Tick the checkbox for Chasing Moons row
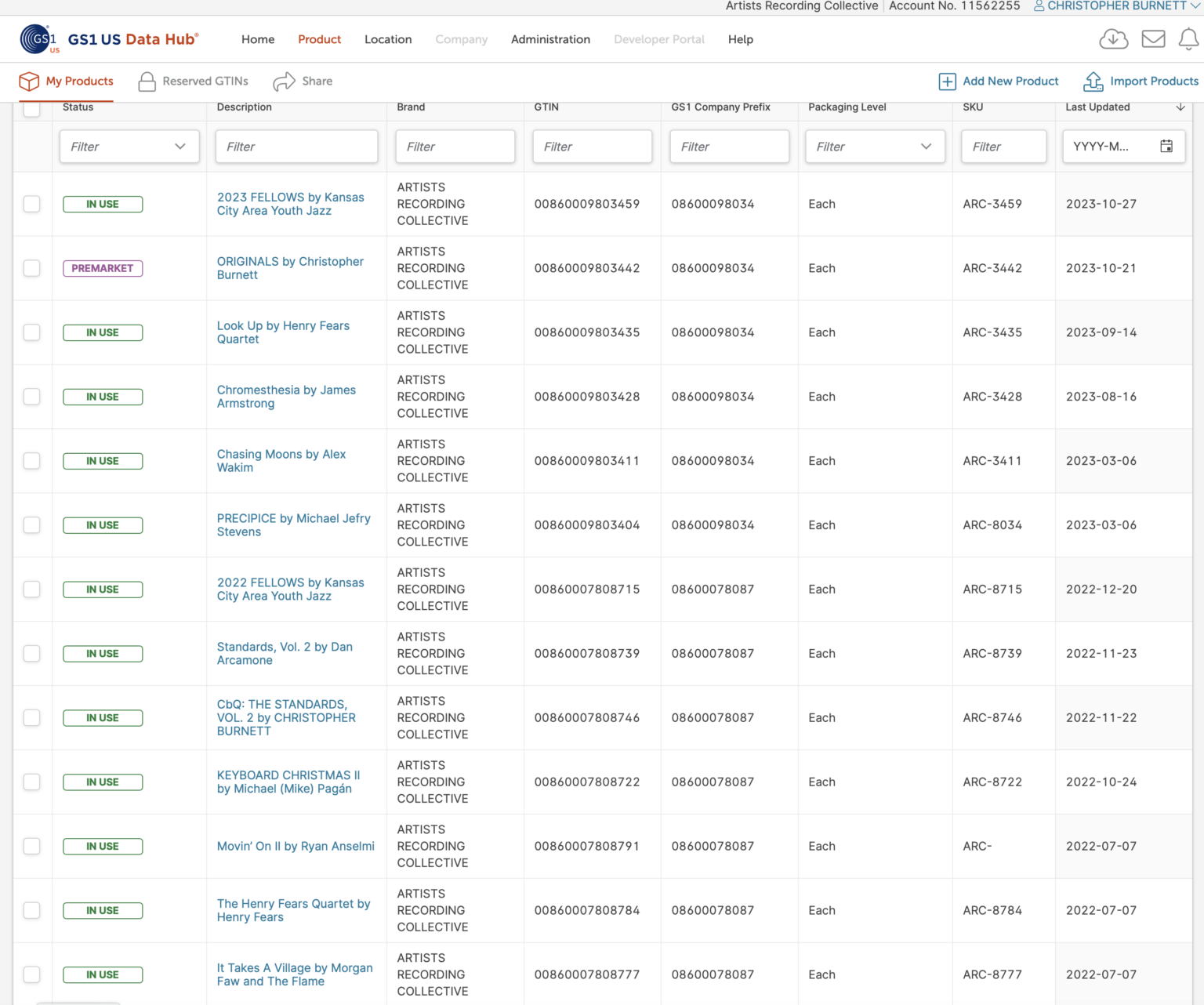This screenshot has width=1204, height=1005. click(x=31, y=461)
